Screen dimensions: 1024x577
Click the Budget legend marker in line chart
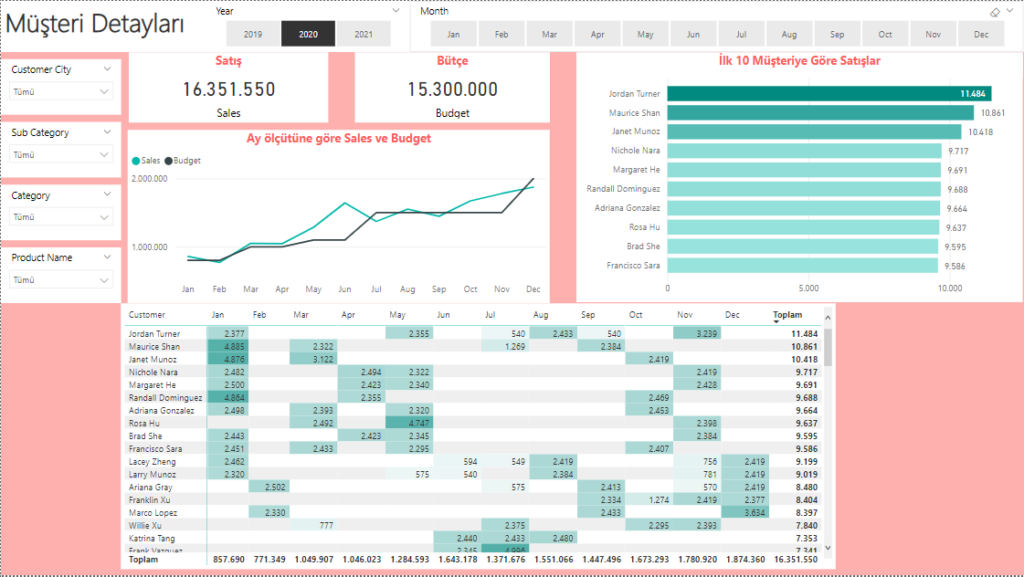(x=169, y=160)
